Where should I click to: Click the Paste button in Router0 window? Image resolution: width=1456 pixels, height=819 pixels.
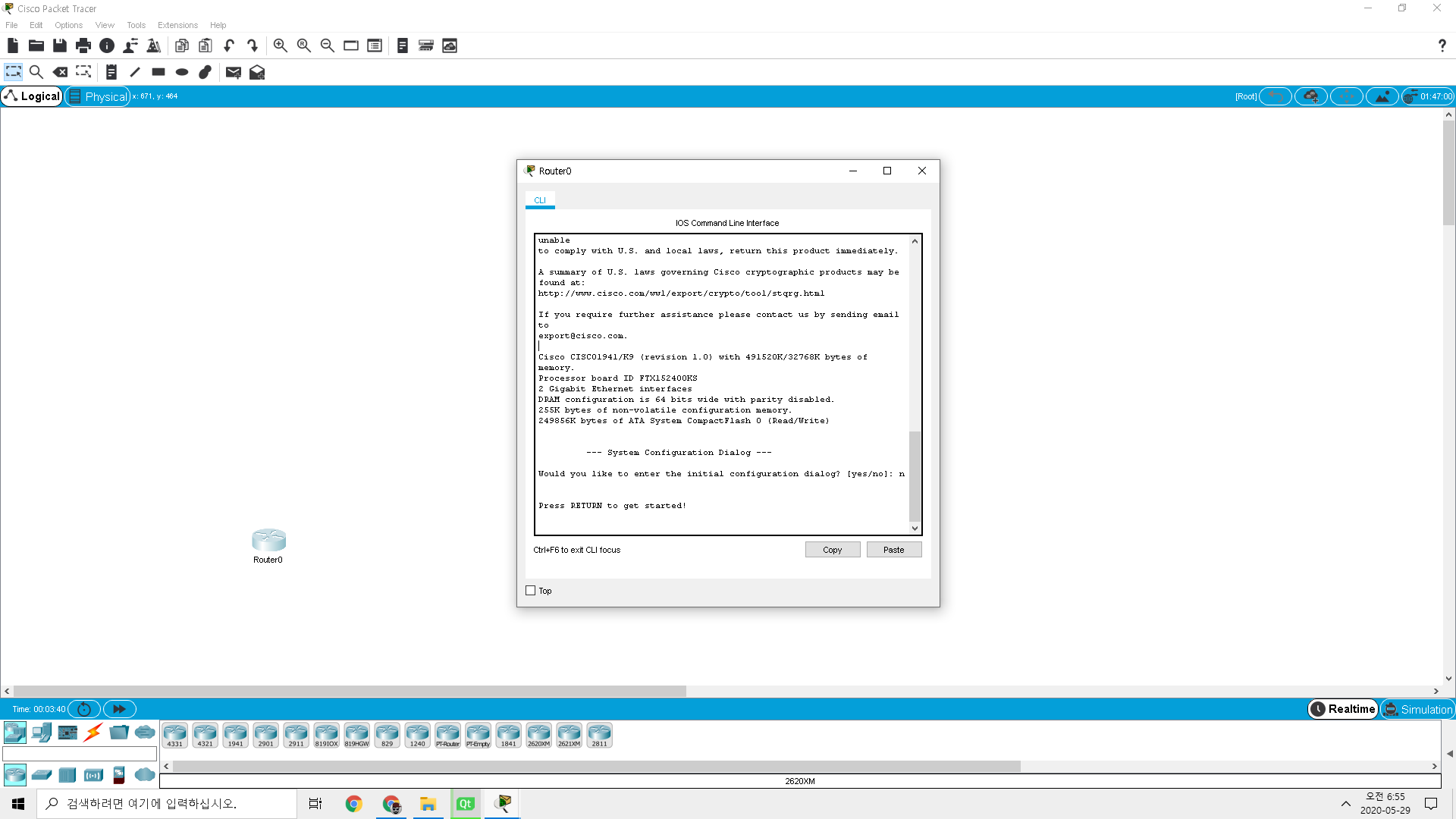click(893, 549)
